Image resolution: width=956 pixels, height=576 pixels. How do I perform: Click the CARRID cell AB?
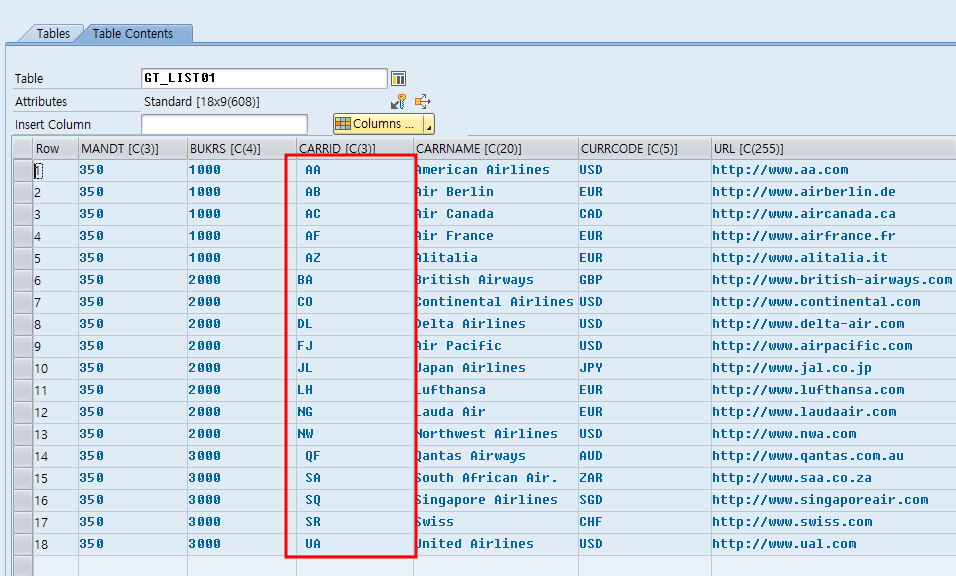(x=355, y=192)
